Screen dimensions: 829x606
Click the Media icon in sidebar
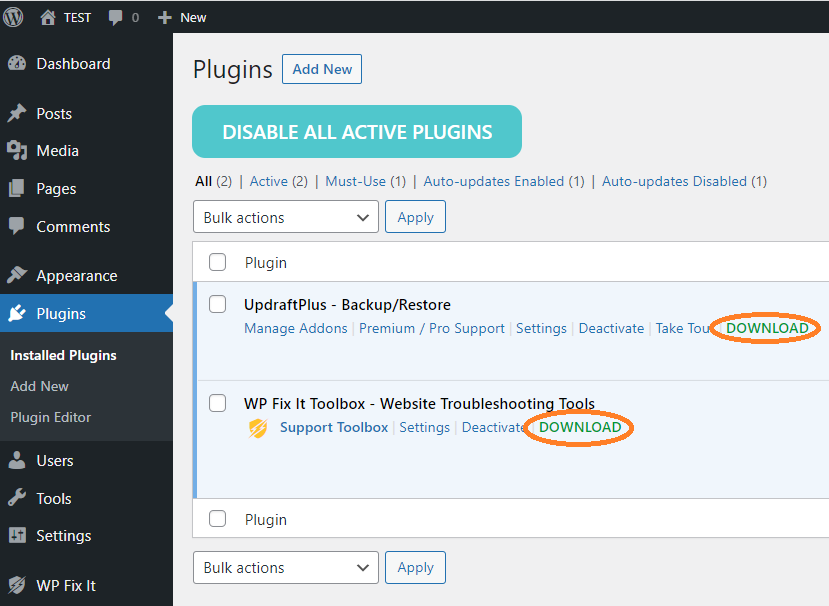(17, 151)
